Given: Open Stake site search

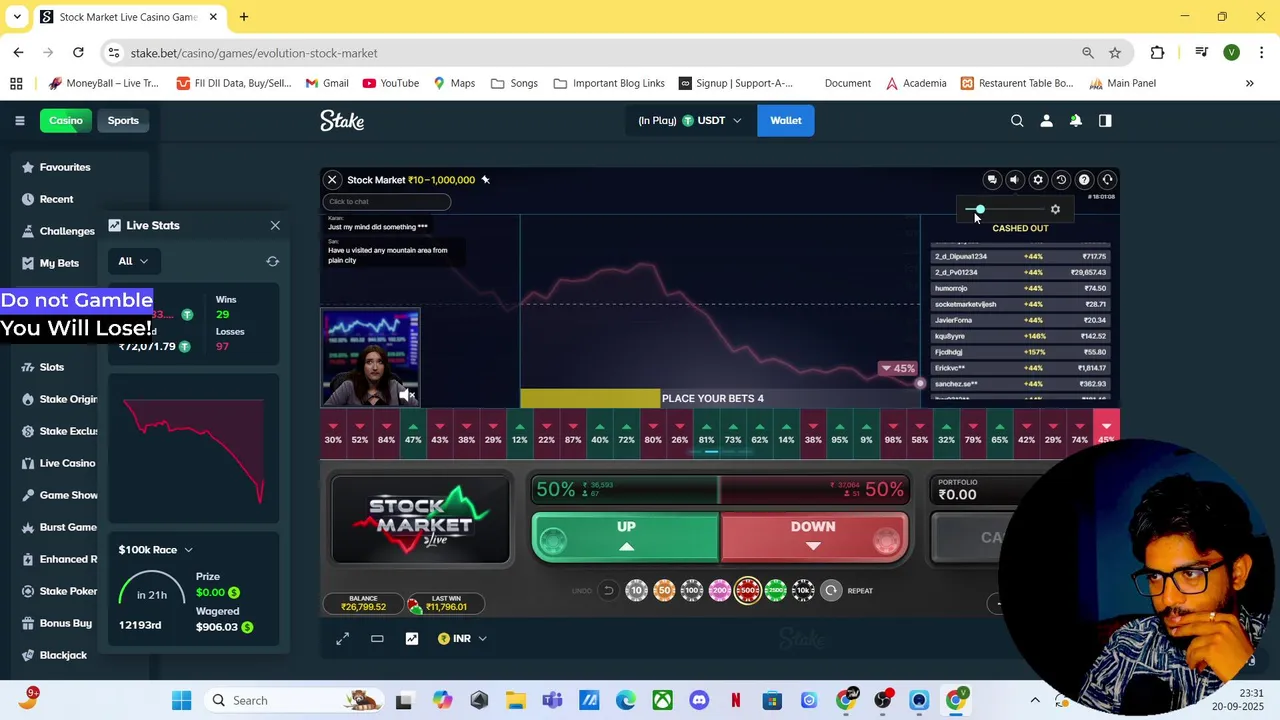Looking at the screenshot, I should pyautogui.click(x=1017, y=120).
